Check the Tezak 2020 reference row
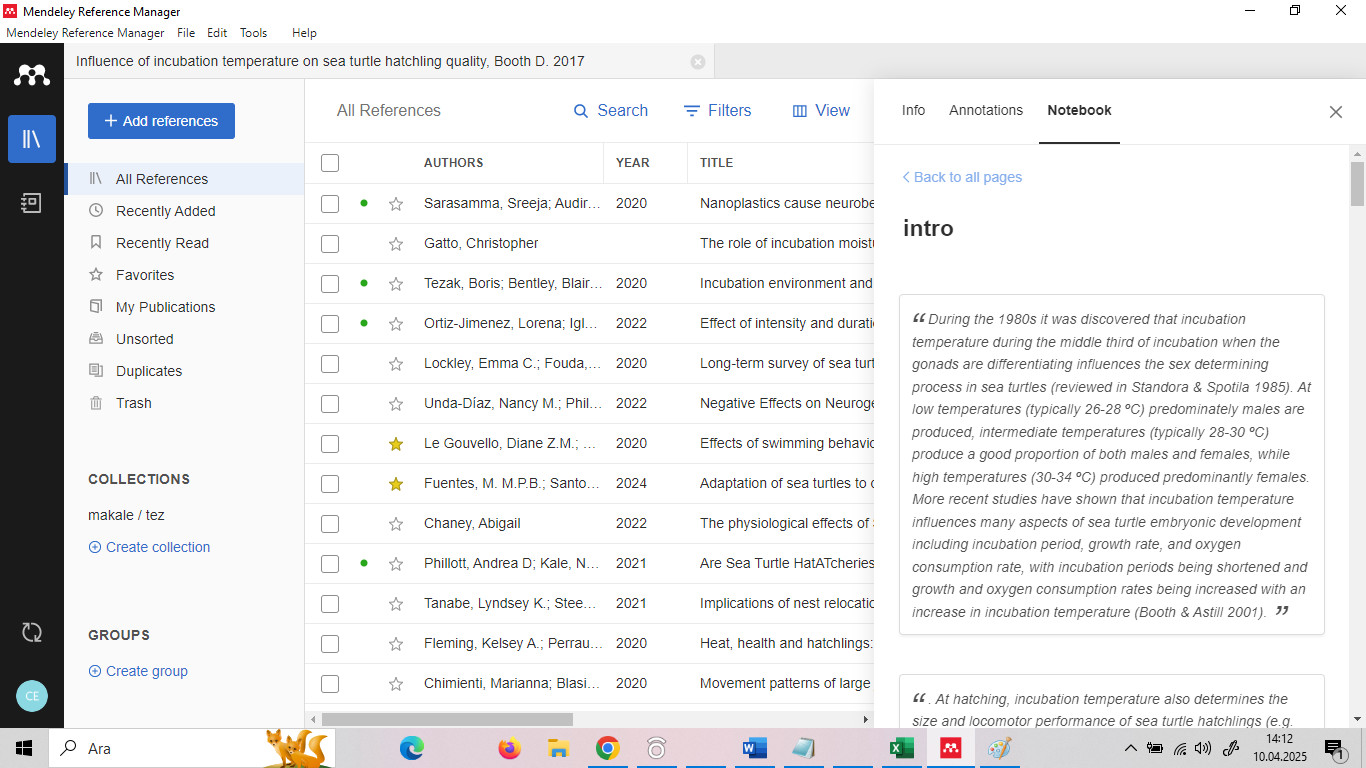 pyautogui.click(x=330, y=284)
